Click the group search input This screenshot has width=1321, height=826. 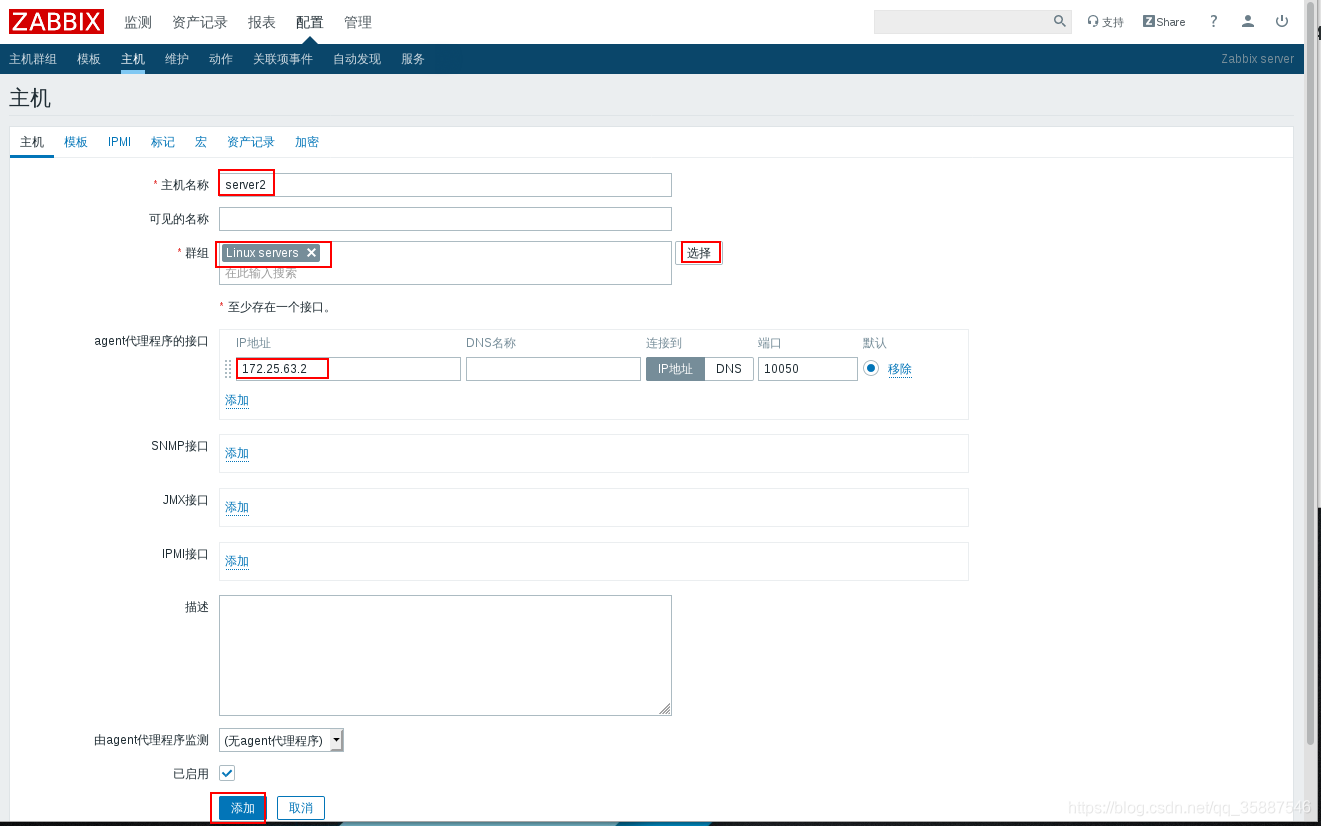pos(445,273)
